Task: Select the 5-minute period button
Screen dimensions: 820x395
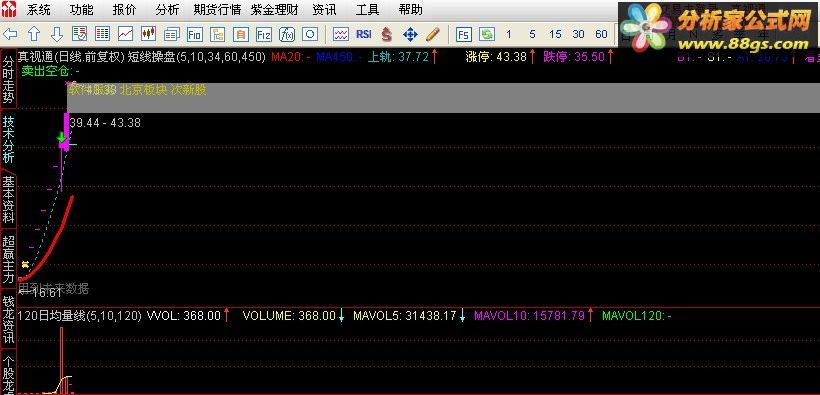Action: point(532,35)
